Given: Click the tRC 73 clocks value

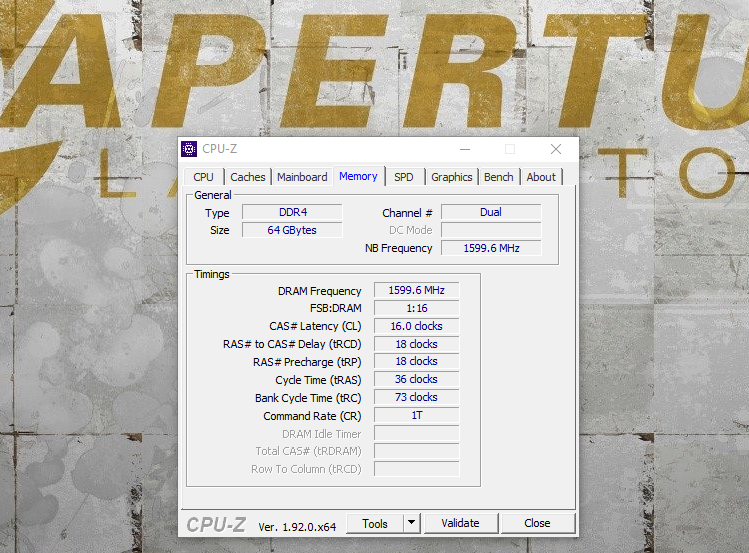Looking at the screenshot, I should 417,397.
